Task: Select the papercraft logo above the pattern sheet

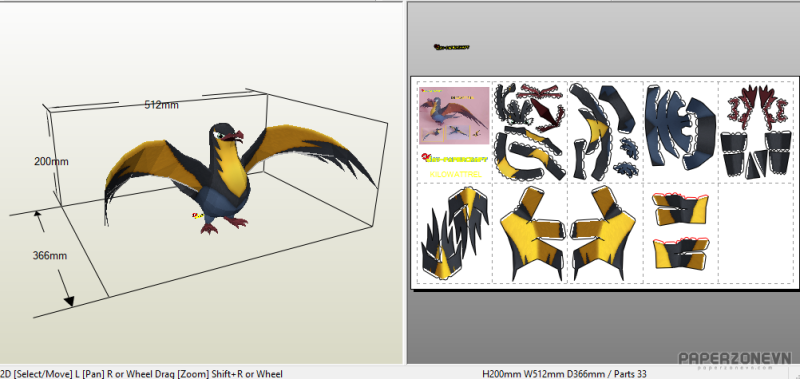Action: pyautogui.click(x=451, y=47)
